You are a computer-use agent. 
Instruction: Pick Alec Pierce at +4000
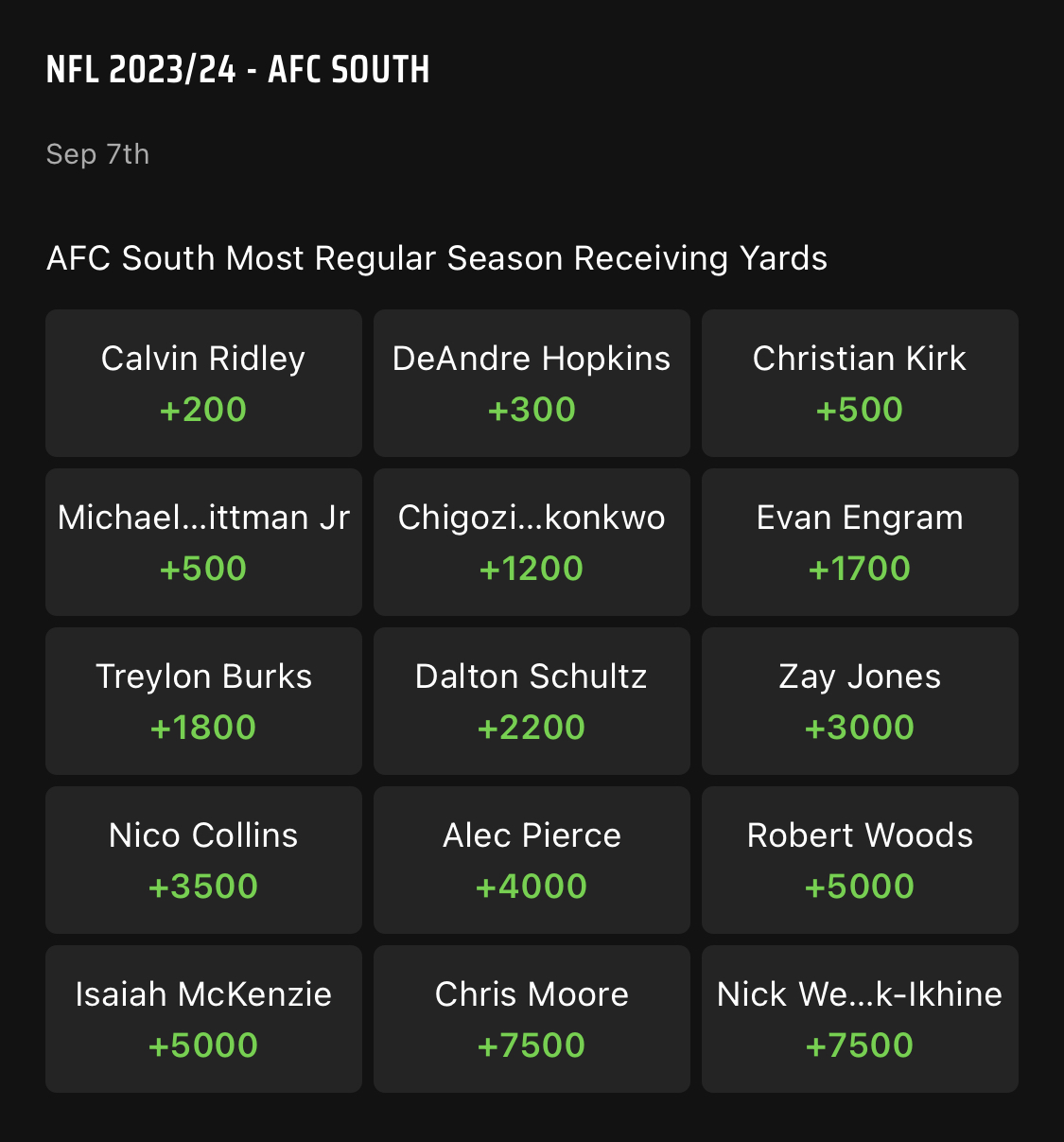tap(532, 859)
